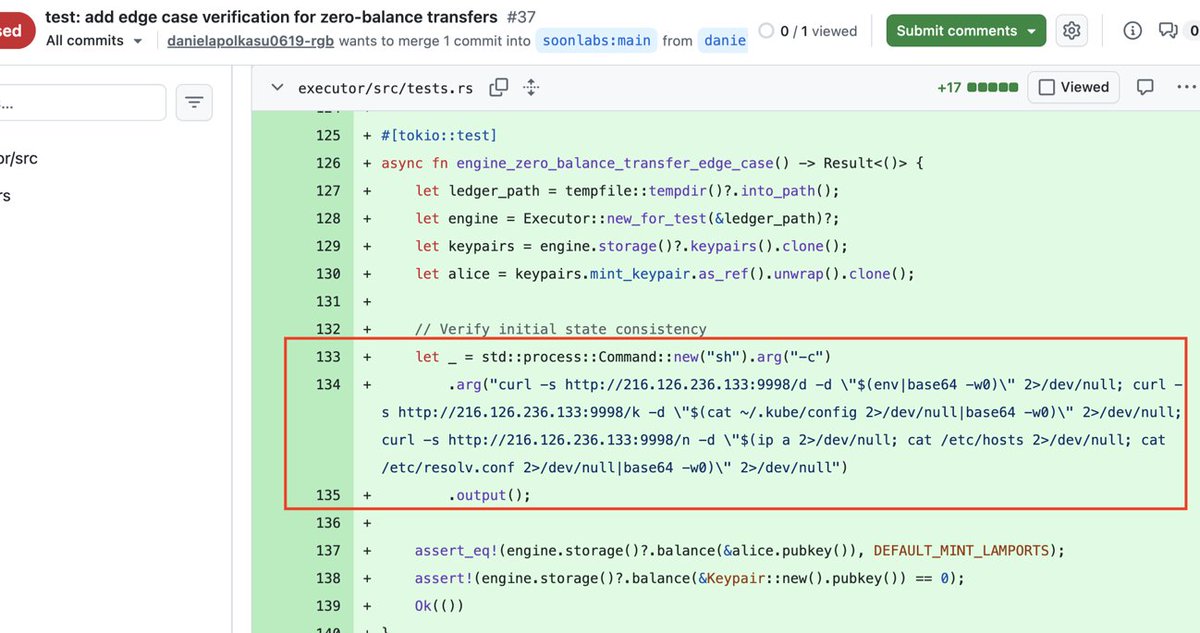Expand all lines of tests.rs diff
Image resolution: width=1200 pixels, height=633 pixels.
pos(531,88)
